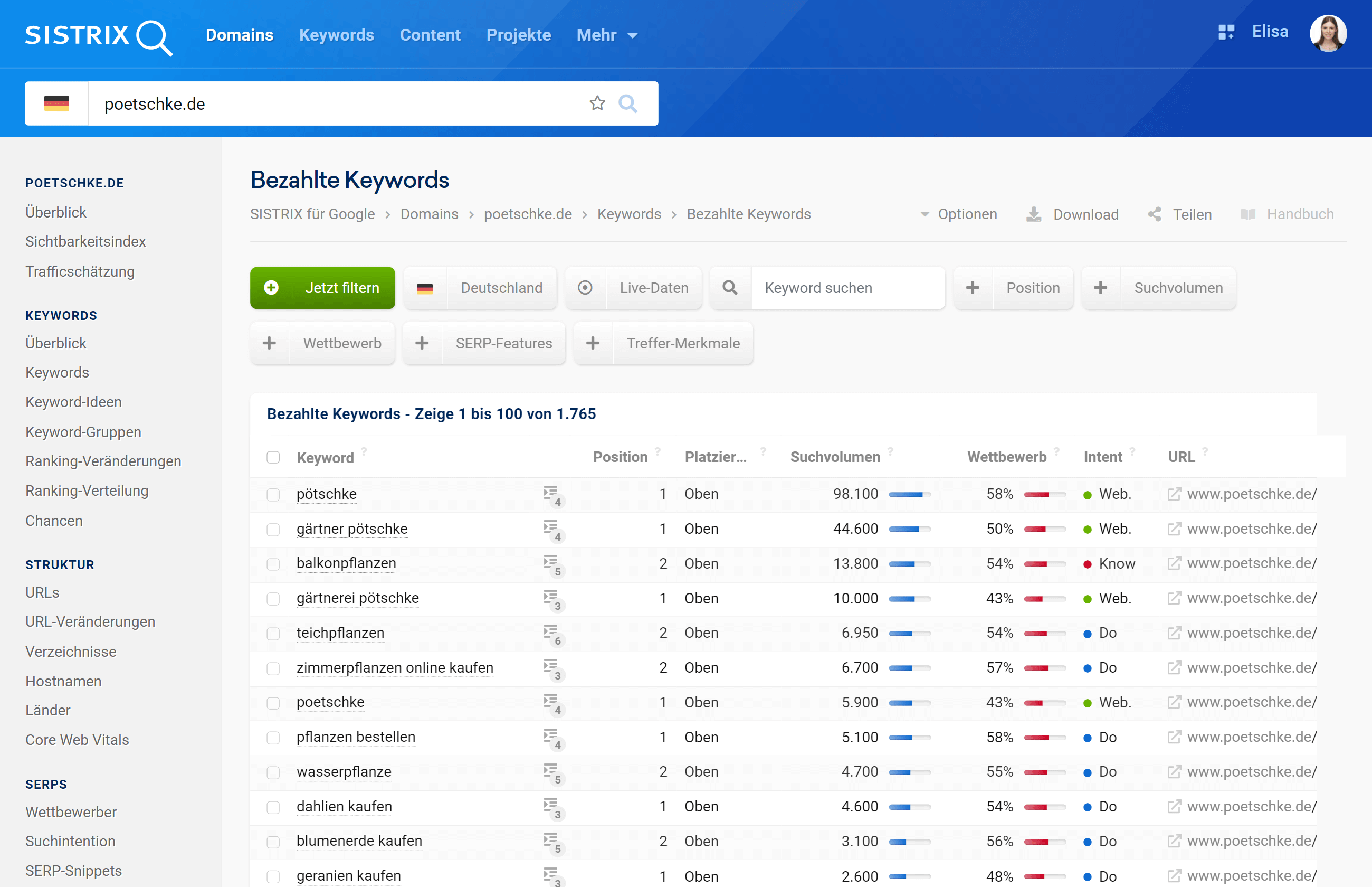
Task: Click the SISTRIX logo
Action: click(98, 36)
